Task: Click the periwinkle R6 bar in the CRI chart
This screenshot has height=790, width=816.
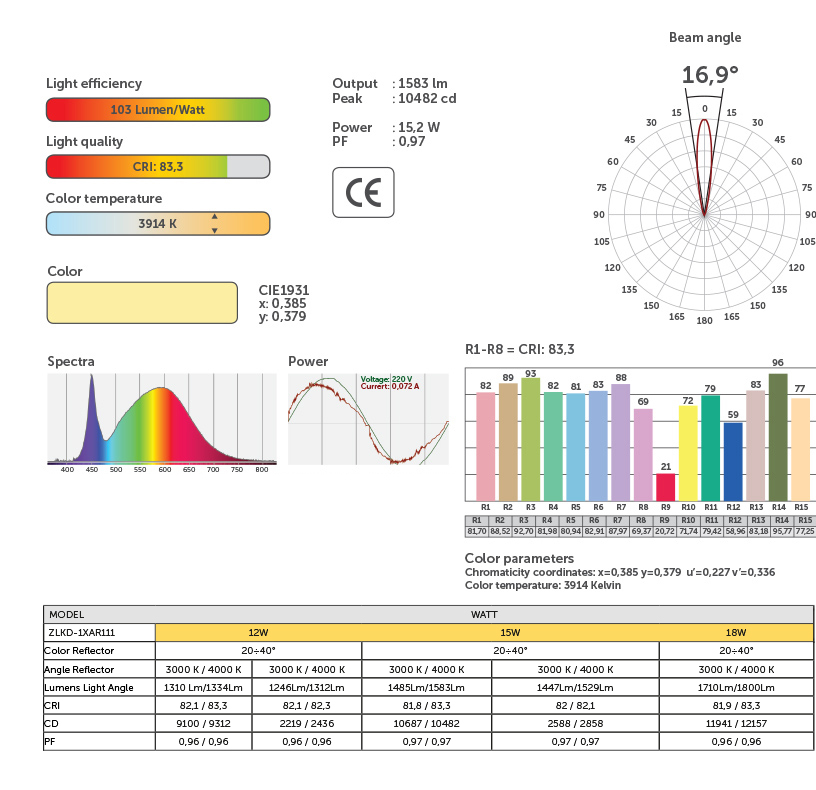Action: pyautogui.click(x=598, y=445)
